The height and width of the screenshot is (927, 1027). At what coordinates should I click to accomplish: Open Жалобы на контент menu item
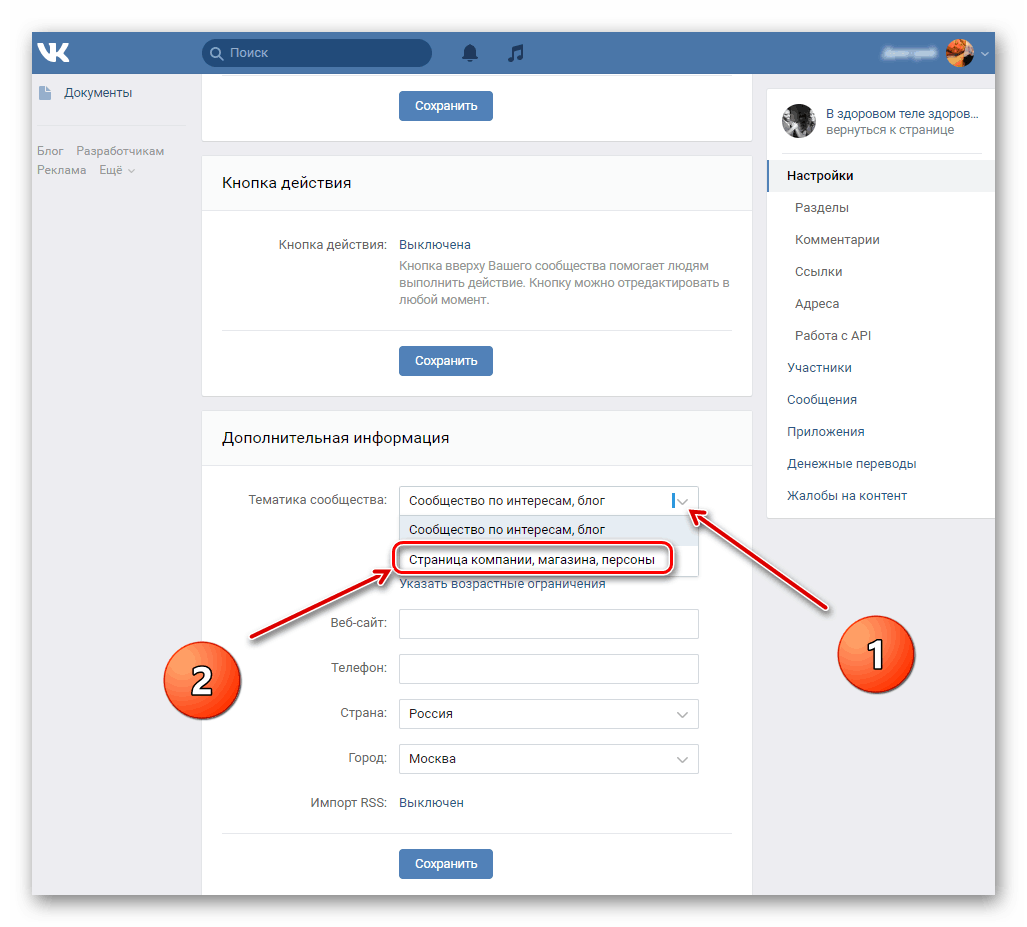coord(846,496)
